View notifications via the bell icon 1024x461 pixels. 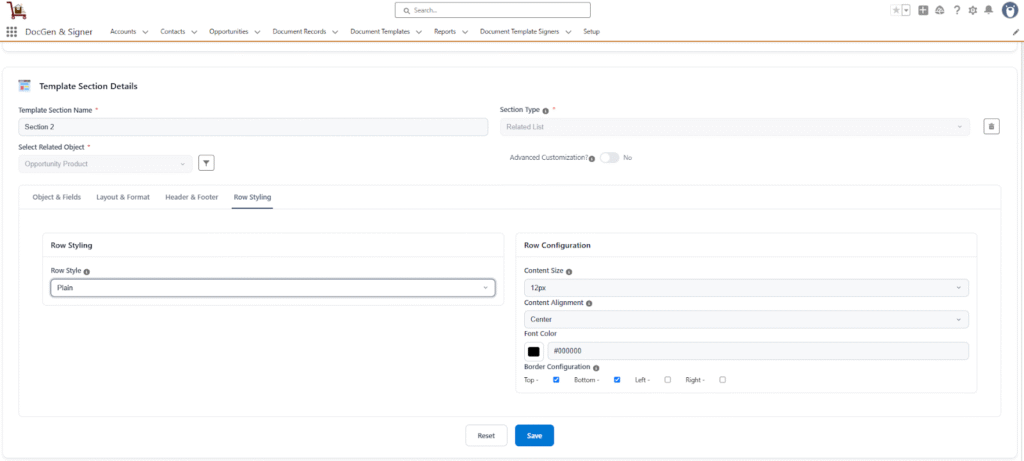tap(988, 10)
